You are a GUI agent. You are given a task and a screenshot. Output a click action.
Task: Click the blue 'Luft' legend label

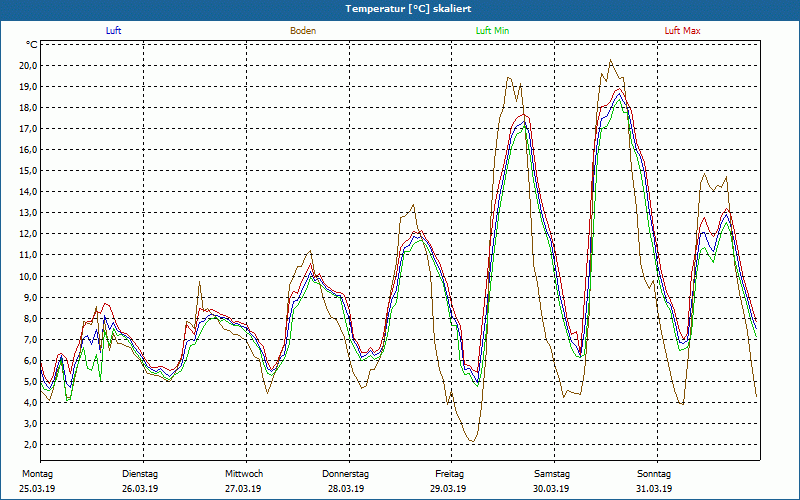(113, 31)
